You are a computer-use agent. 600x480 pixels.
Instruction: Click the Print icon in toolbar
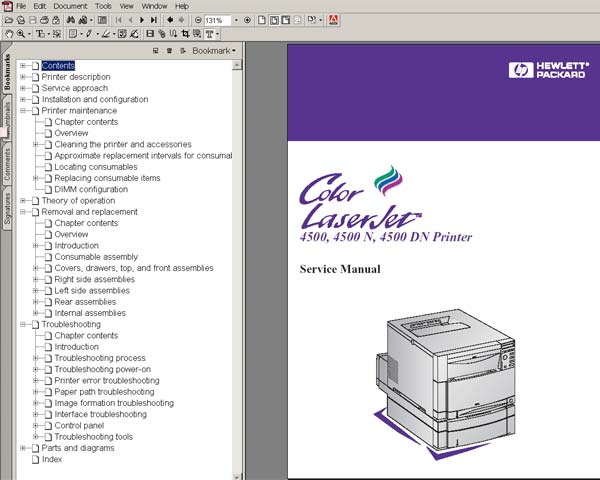click(x=44, y=20)
